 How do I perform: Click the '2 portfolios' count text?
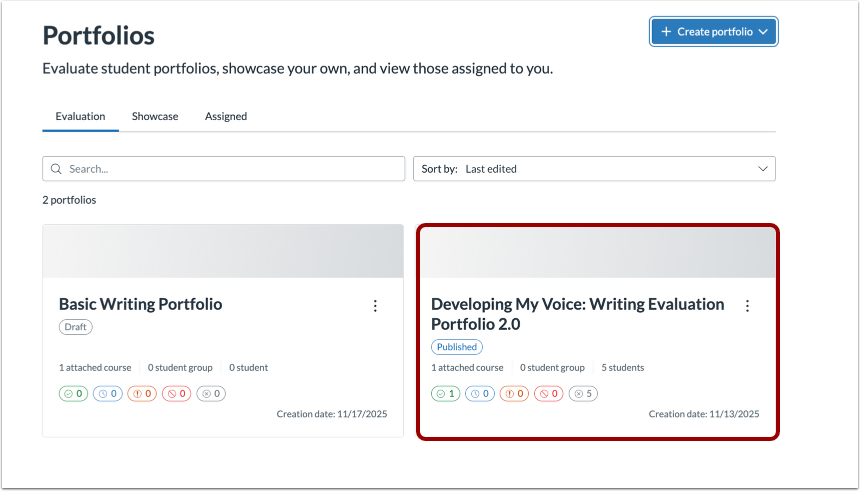point(69,200)
